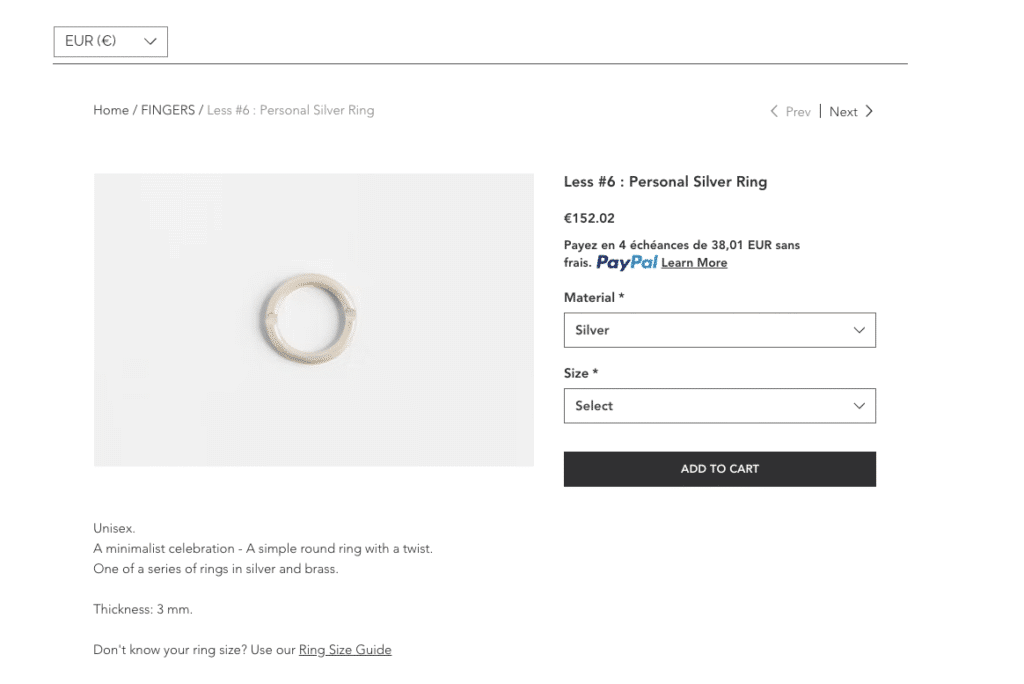Click the left chevron next to Prev
Image resolution: width=1024 pixels, height=684 pixels.
[x=772, y=111]
